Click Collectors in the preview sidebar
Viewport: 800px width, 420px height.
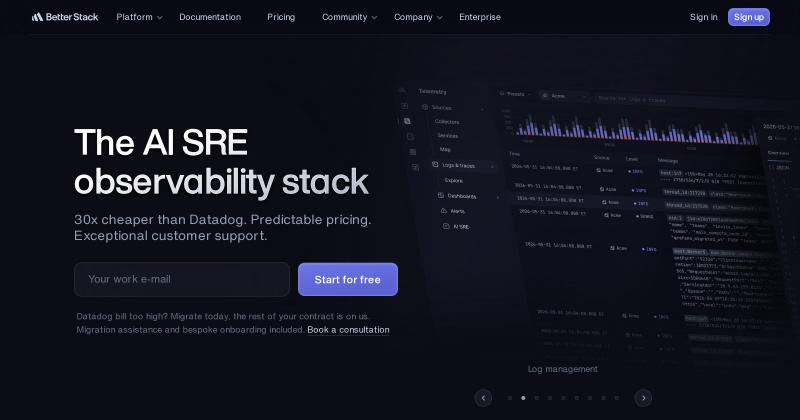[447, 121]
